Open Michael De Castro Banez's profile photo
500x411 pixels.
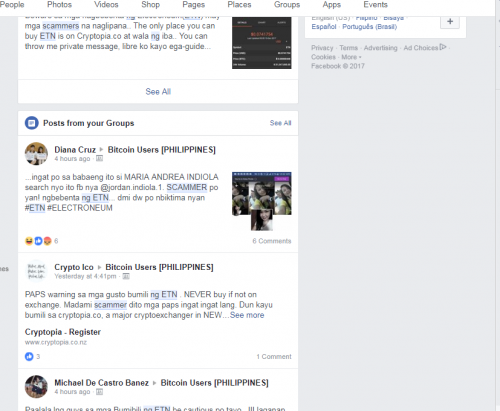coord(36,387)
